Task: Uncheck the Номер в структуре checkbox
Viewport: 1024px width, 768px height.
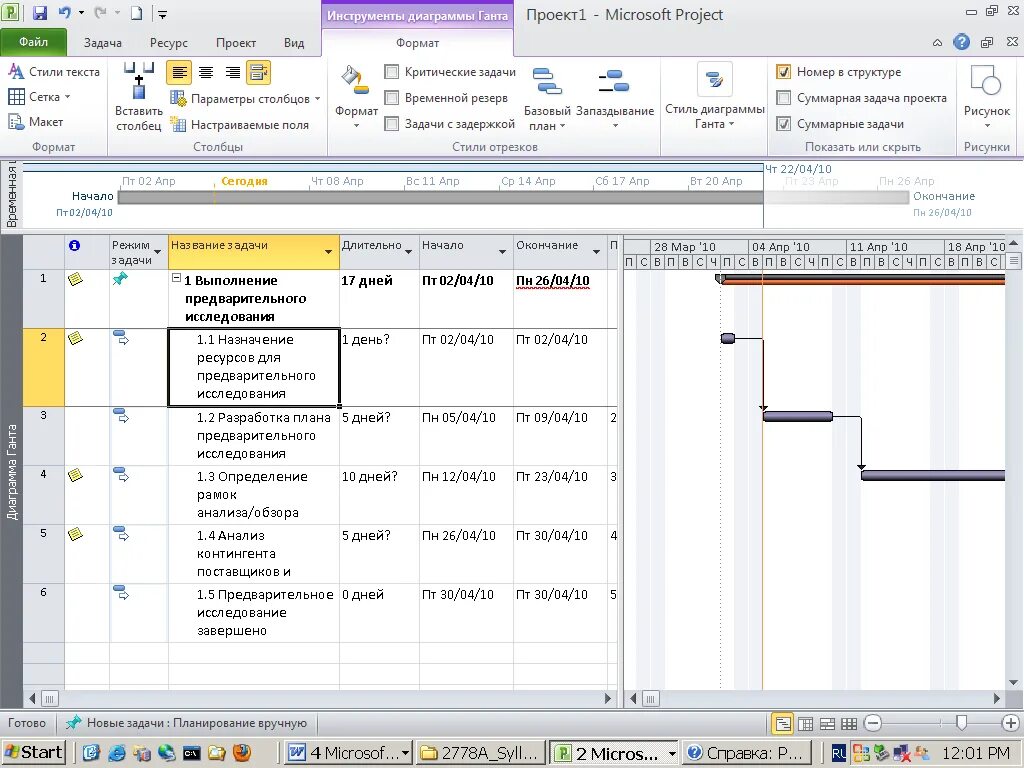Action: 784,72
